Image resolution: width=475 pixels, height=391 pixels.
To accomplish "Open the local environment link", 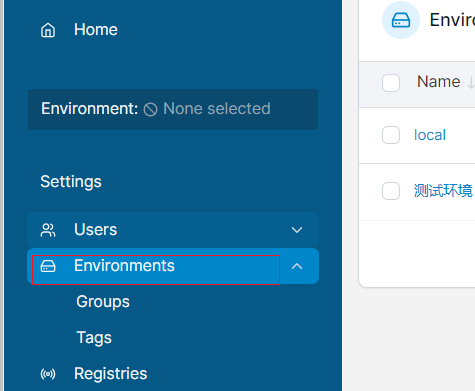I will tap(430, 135).
